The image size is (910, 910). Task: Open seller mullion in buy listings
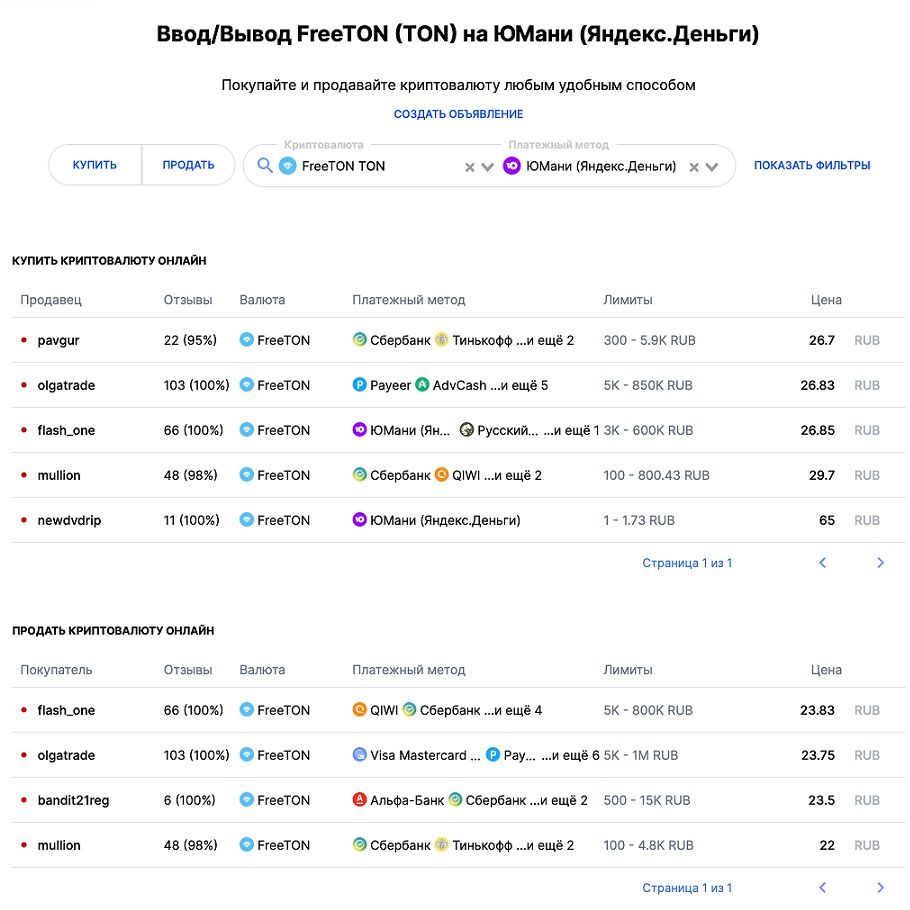pos(59,475)
